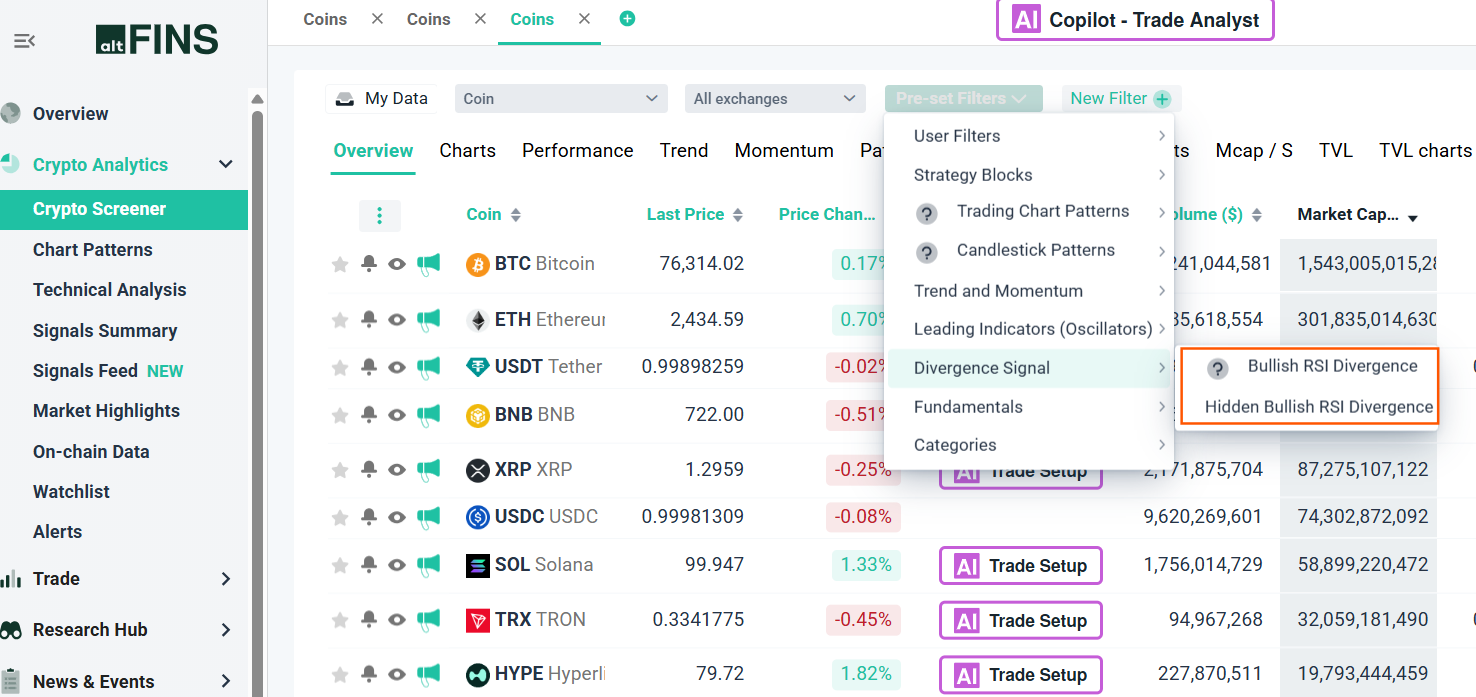1476x697 pixels.
Task: Expand the Research Hub sidebar section
Action: coord(226,630)
